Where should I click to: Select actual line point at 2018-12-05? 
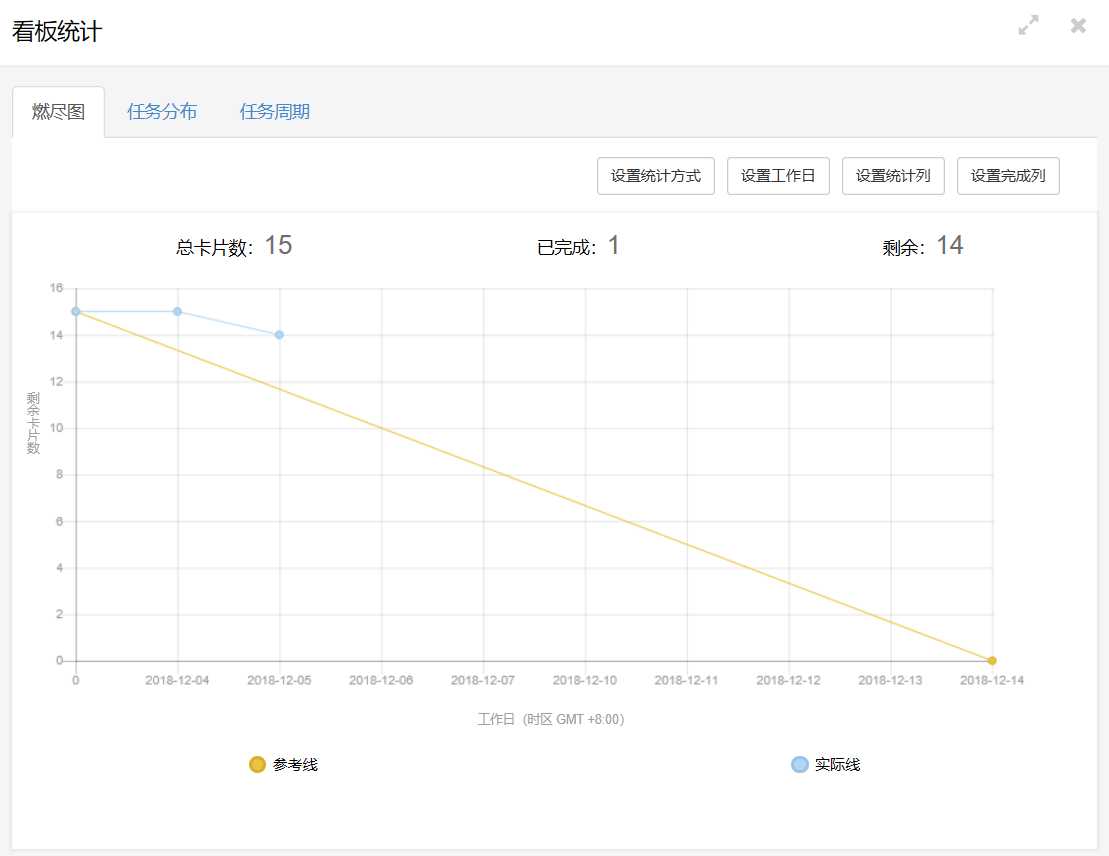[x=279, y=335]
